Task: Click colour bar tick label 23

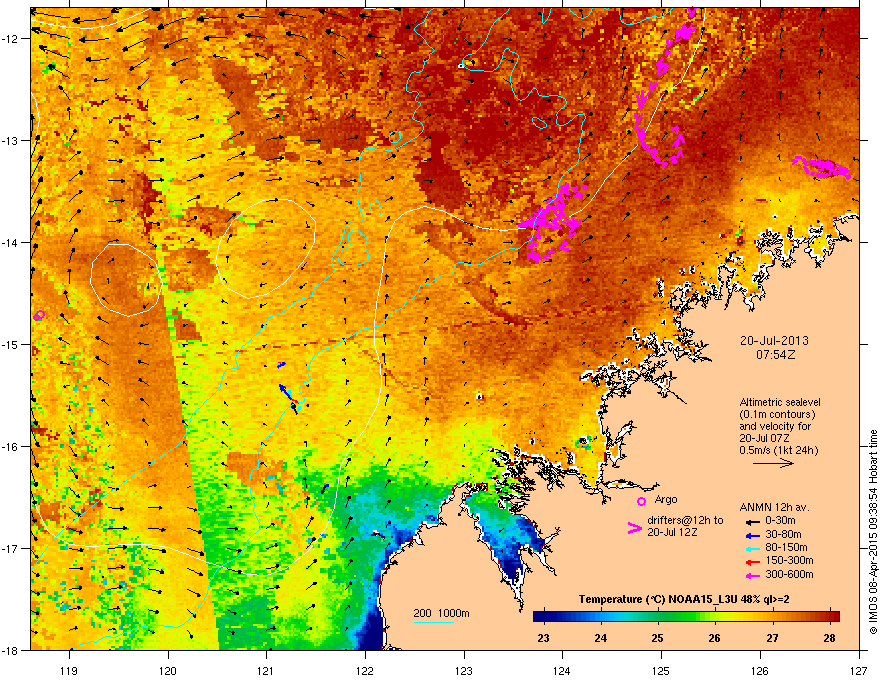Action: pyautogui.click(x=543, y=638)
